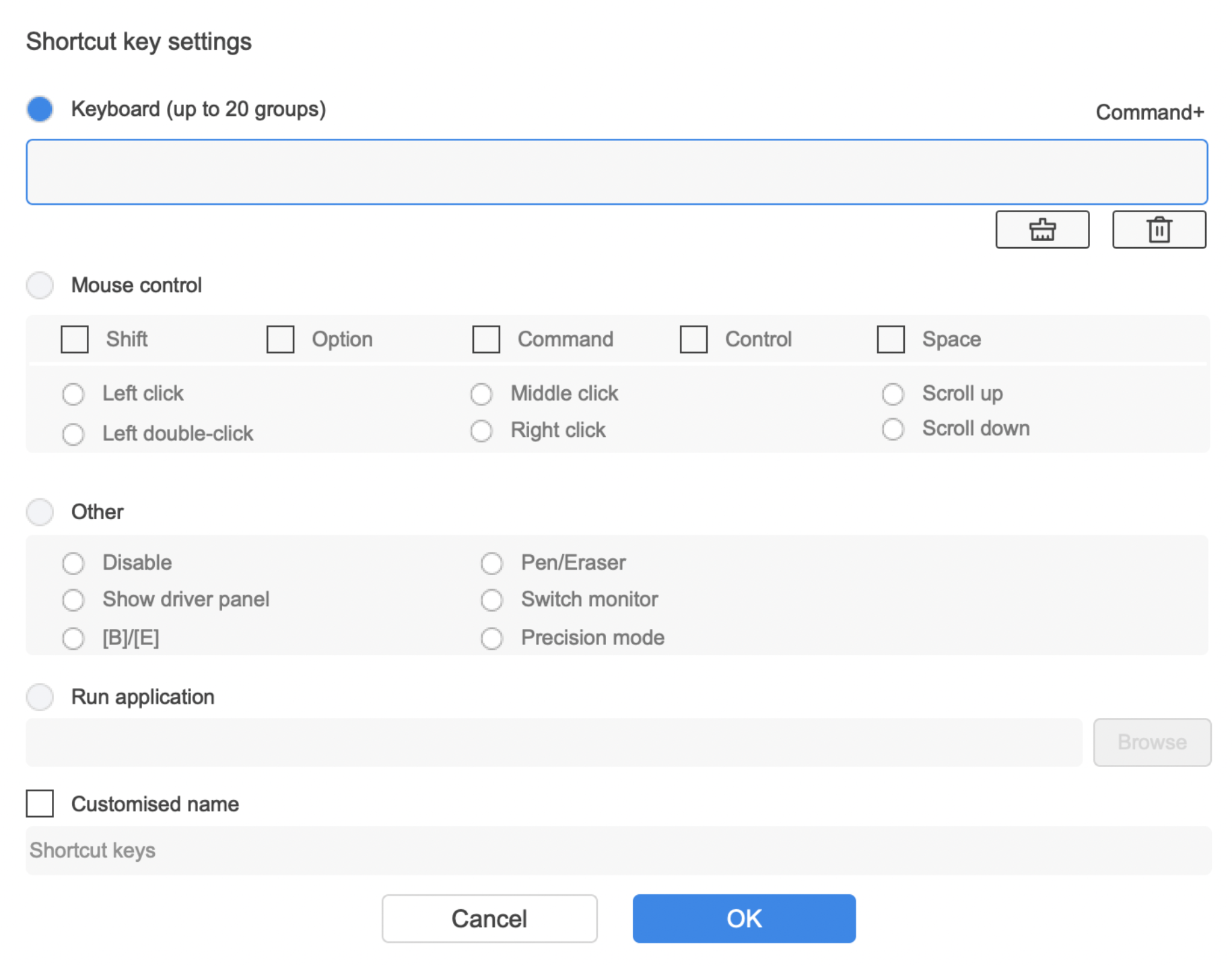Click the keyboard shortcut input field
Viewport: 1232px width, 967px height.
pos(616,172)
